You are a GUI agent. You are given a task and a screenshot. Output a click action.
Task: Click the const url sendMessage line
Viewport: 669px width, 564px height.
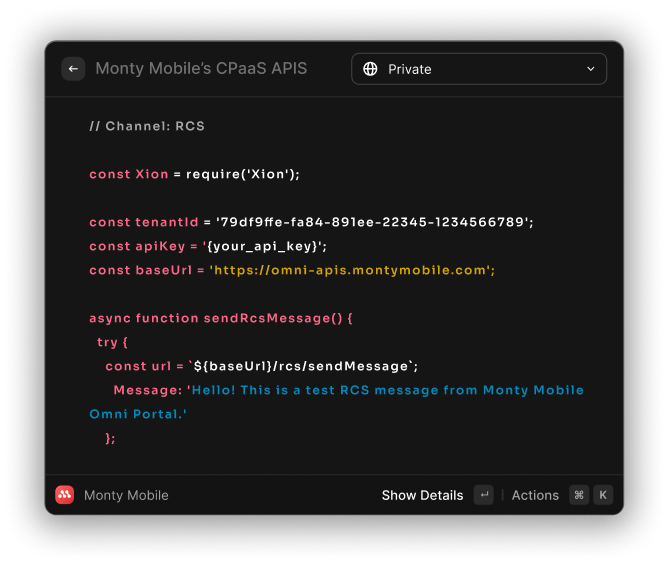pos(262,366)
